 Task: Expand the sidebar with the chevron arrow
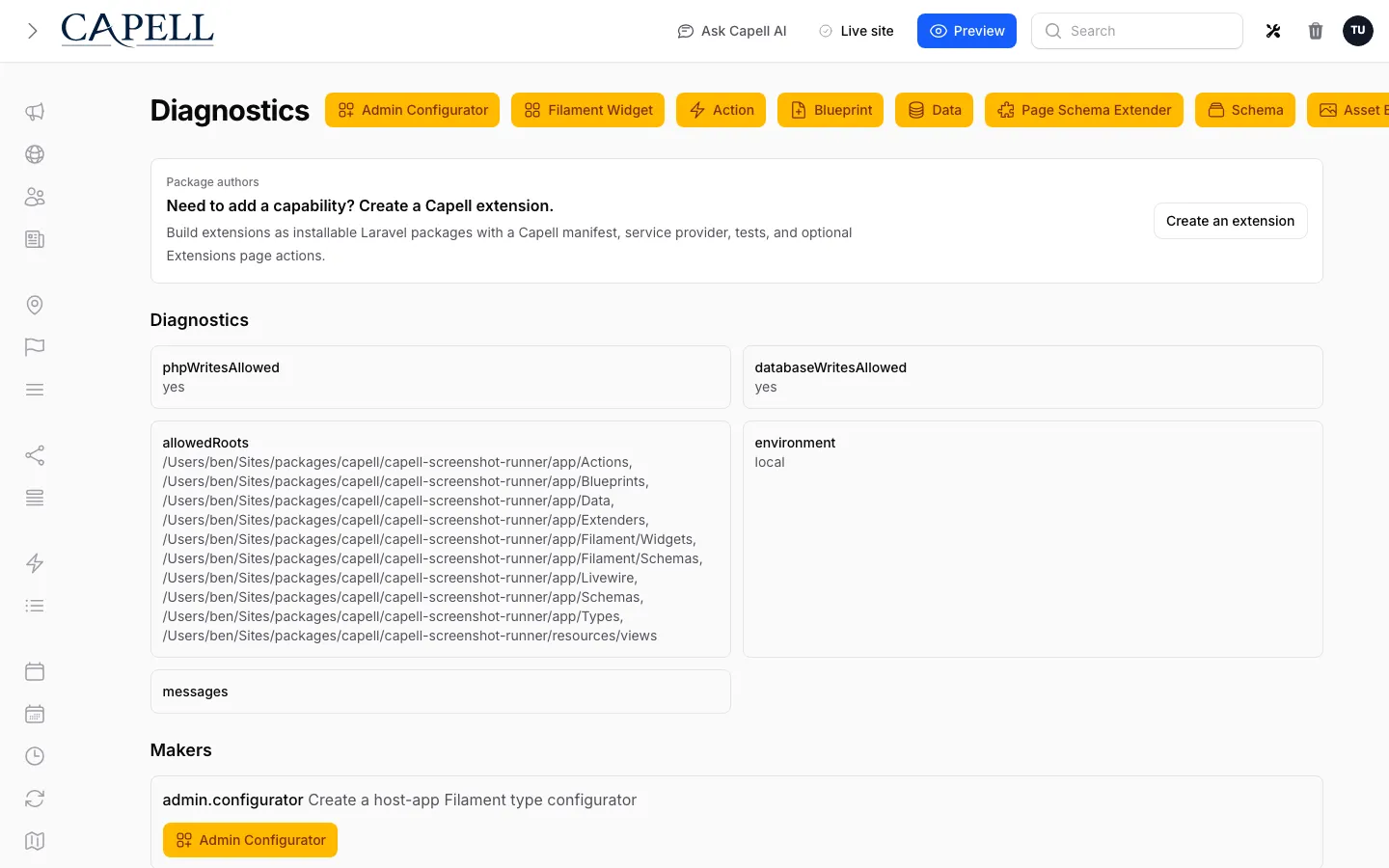33,31
